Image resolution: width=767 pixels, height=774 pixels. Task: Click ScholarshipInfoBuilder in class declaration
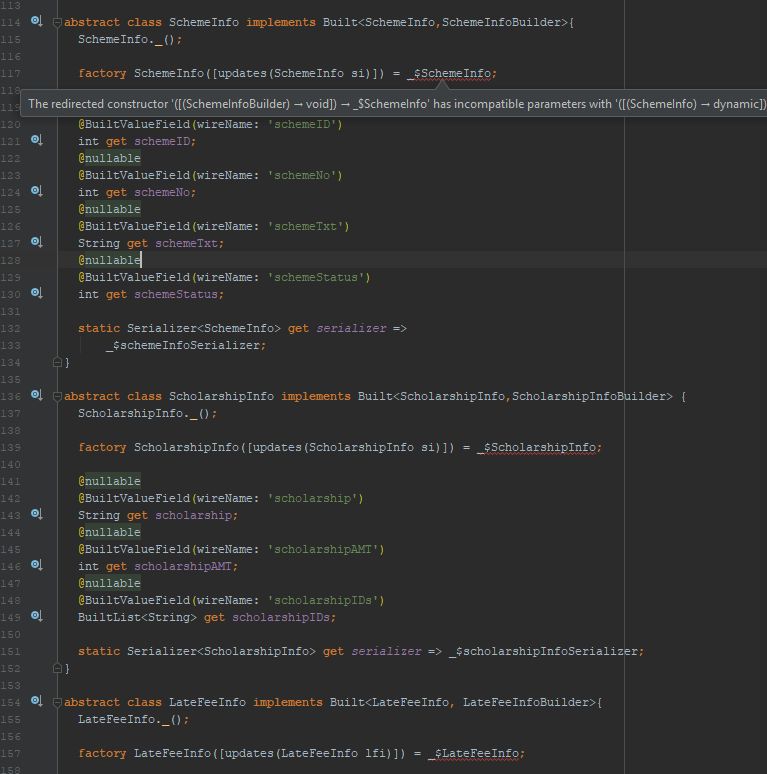pyautogui.click(x=589, y=396)
